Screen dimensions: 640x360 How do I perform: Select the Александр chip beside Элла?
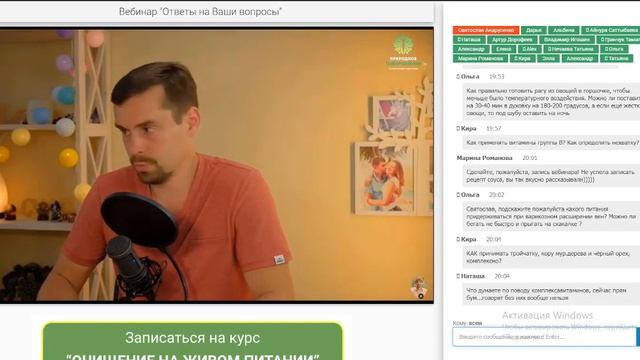point(580,58)
